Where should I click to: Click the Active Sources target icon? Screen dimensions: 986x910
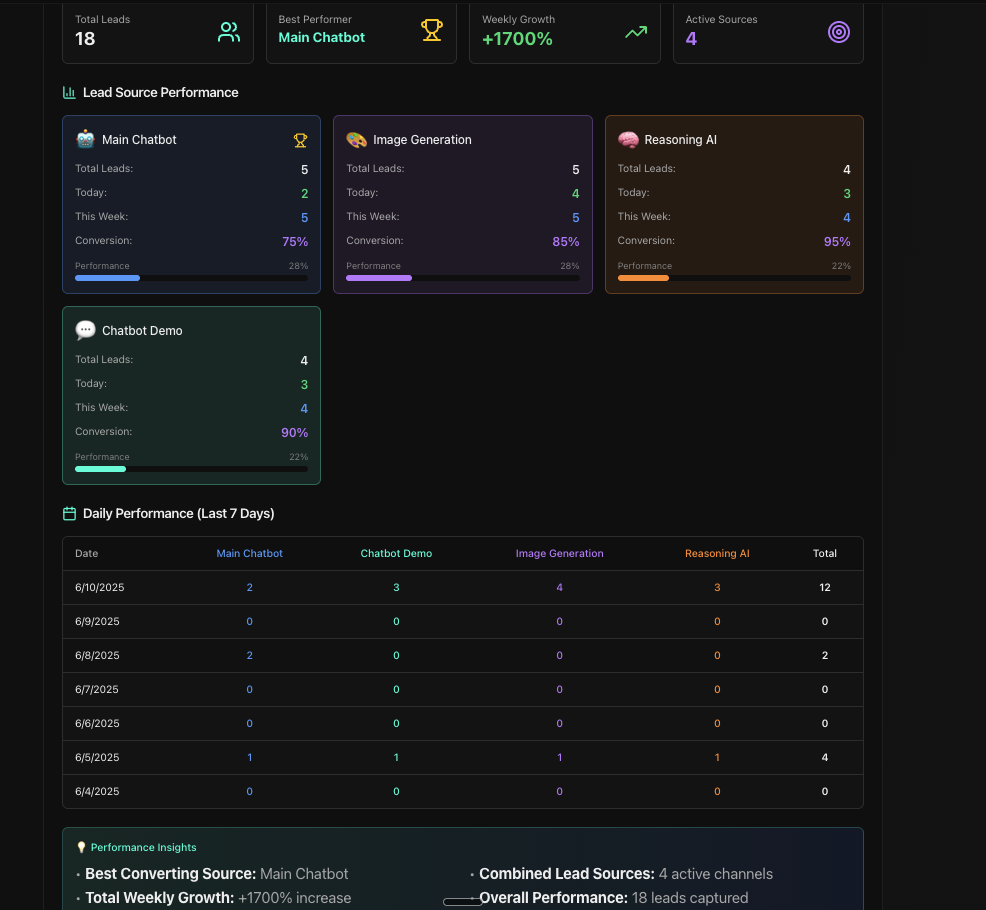(x=838, y=32)
